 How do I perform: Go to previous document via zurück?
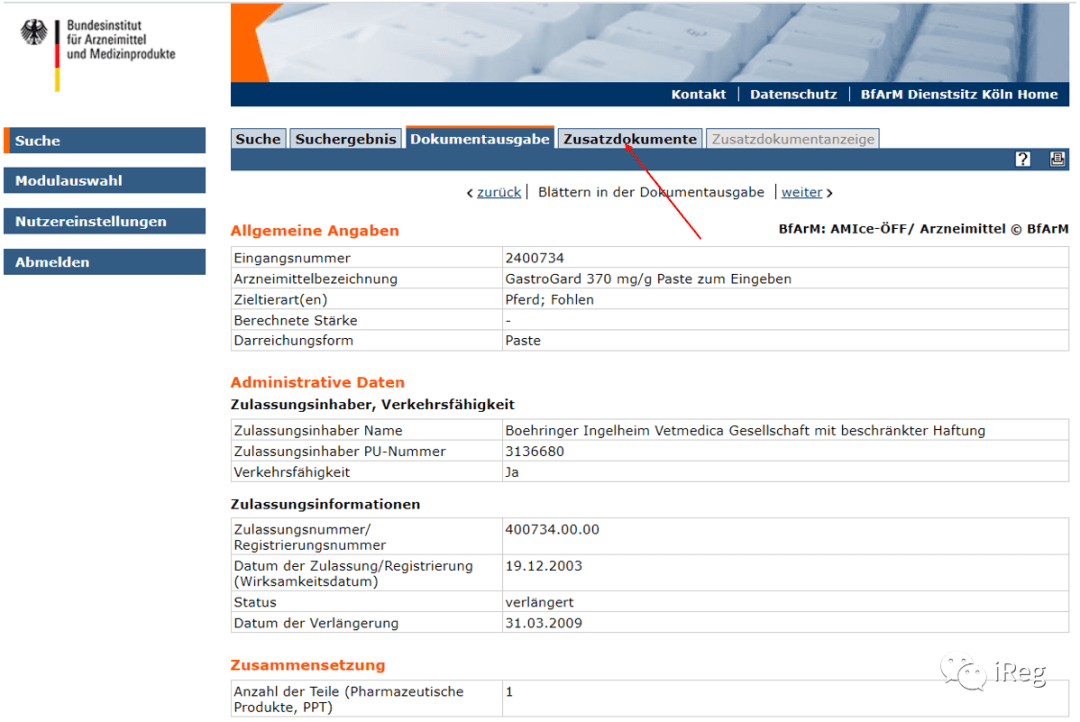[499, 192]
